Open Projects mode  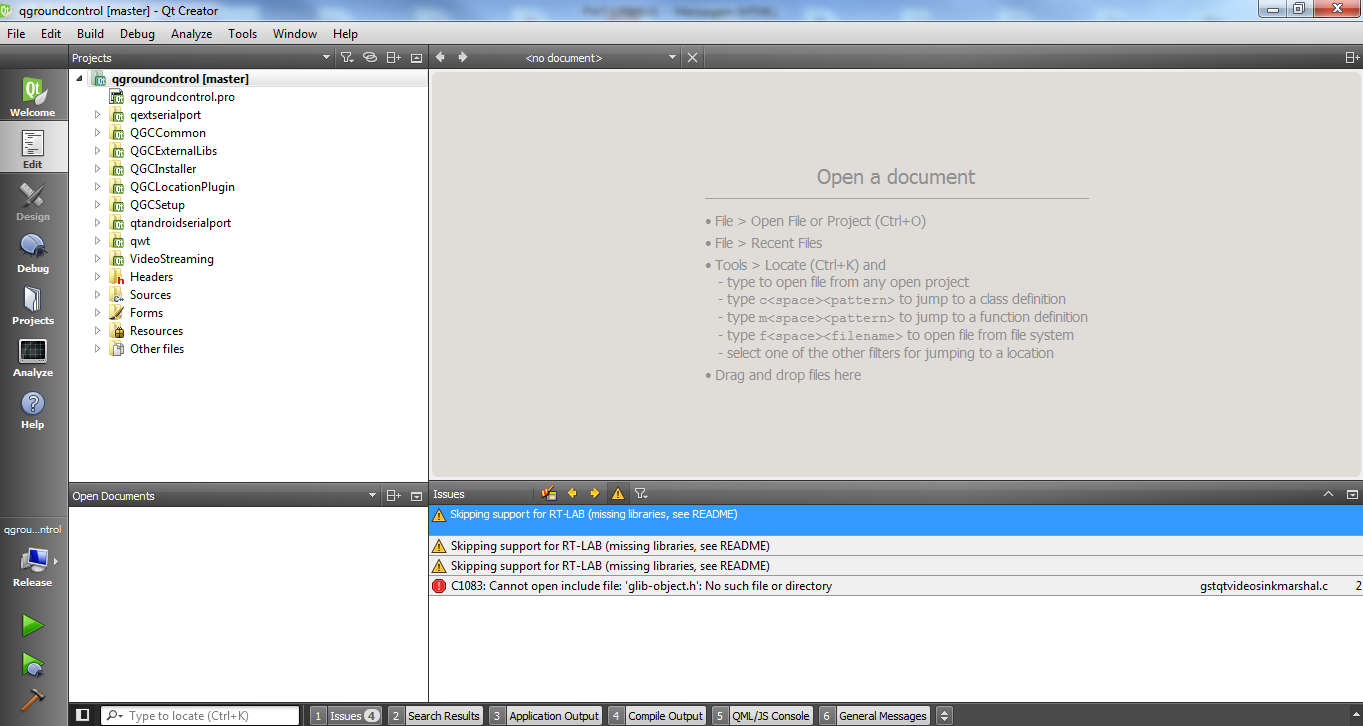click(33, 305)
